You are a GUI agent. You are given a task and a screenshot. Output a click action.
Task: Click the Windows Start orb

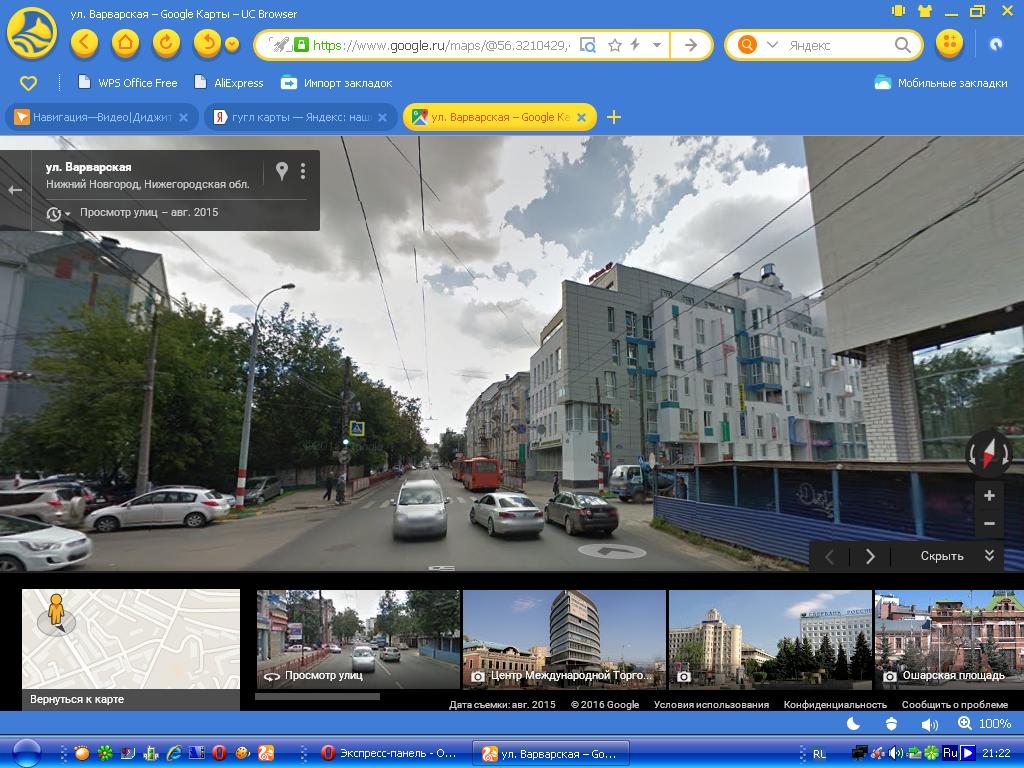click(x=26, y=753)
